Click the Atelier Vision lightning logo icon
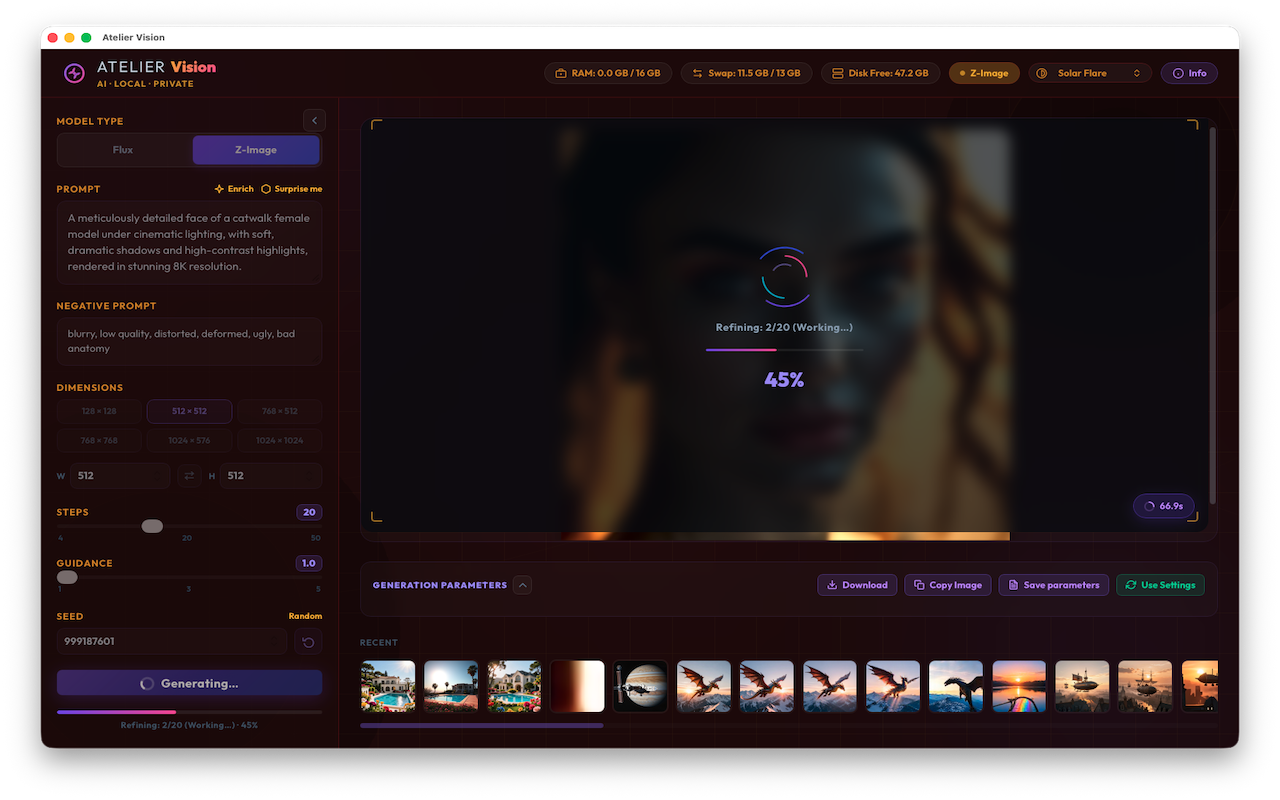Screen dimensions: 1280x800 (x=74, y=73)
